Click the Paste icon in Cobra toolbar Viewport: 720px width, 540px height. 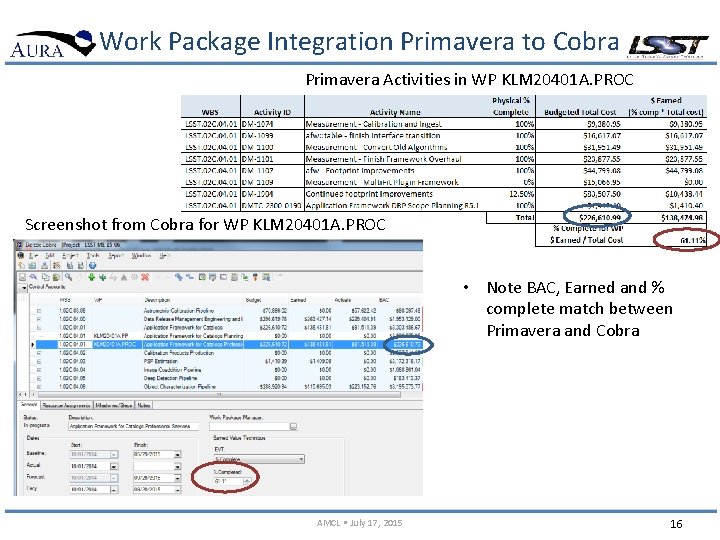[56, 277]
